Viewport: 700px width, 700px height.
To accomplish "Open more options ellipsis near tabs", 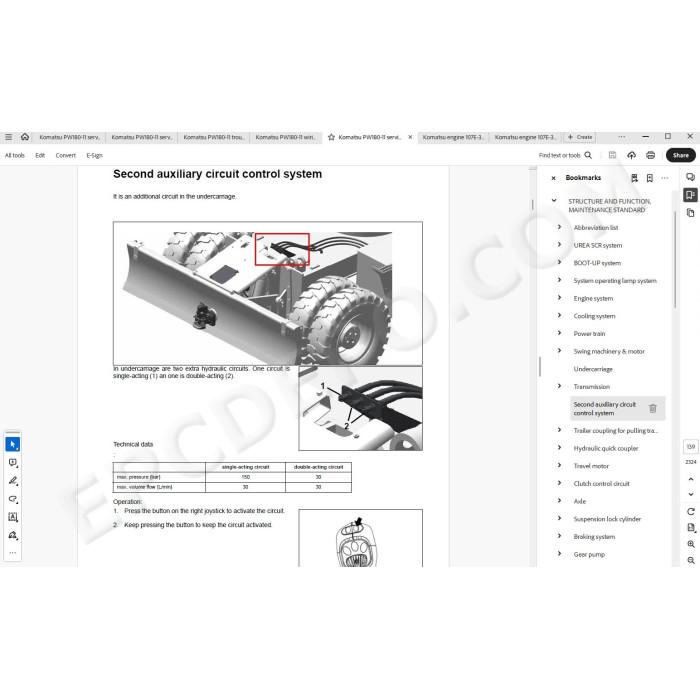I will coord(621,137).
